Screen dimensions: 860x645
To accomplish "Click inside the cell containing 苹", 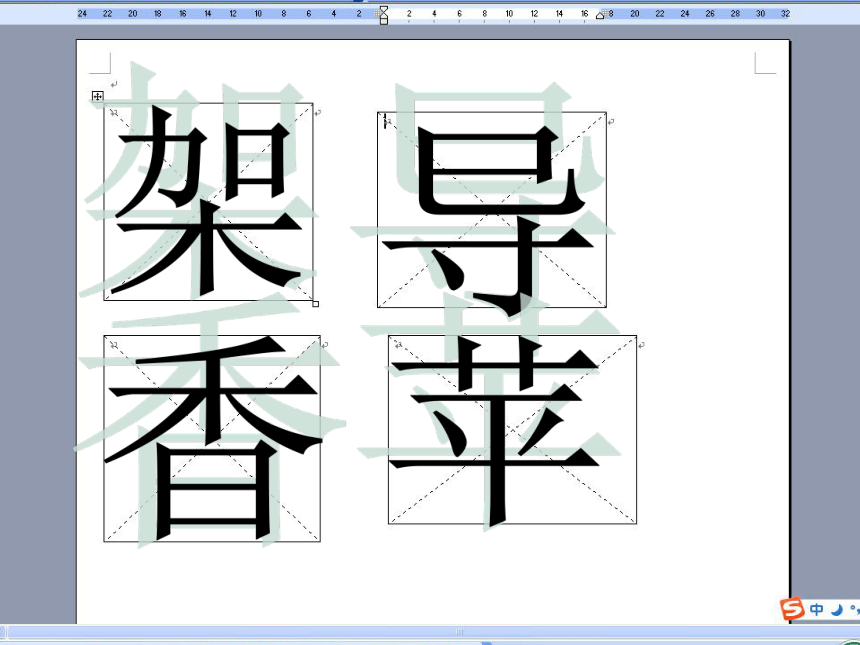I will 512,430.
